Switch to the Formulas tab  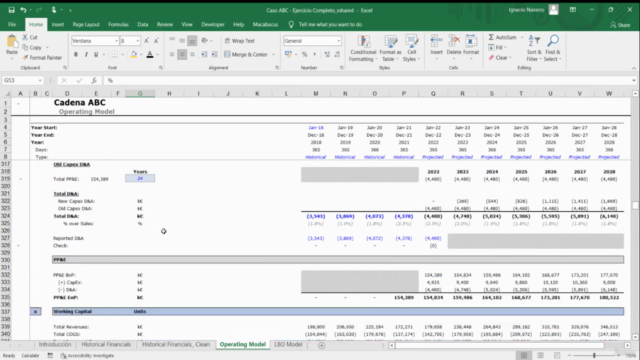[x=118, y=24]
